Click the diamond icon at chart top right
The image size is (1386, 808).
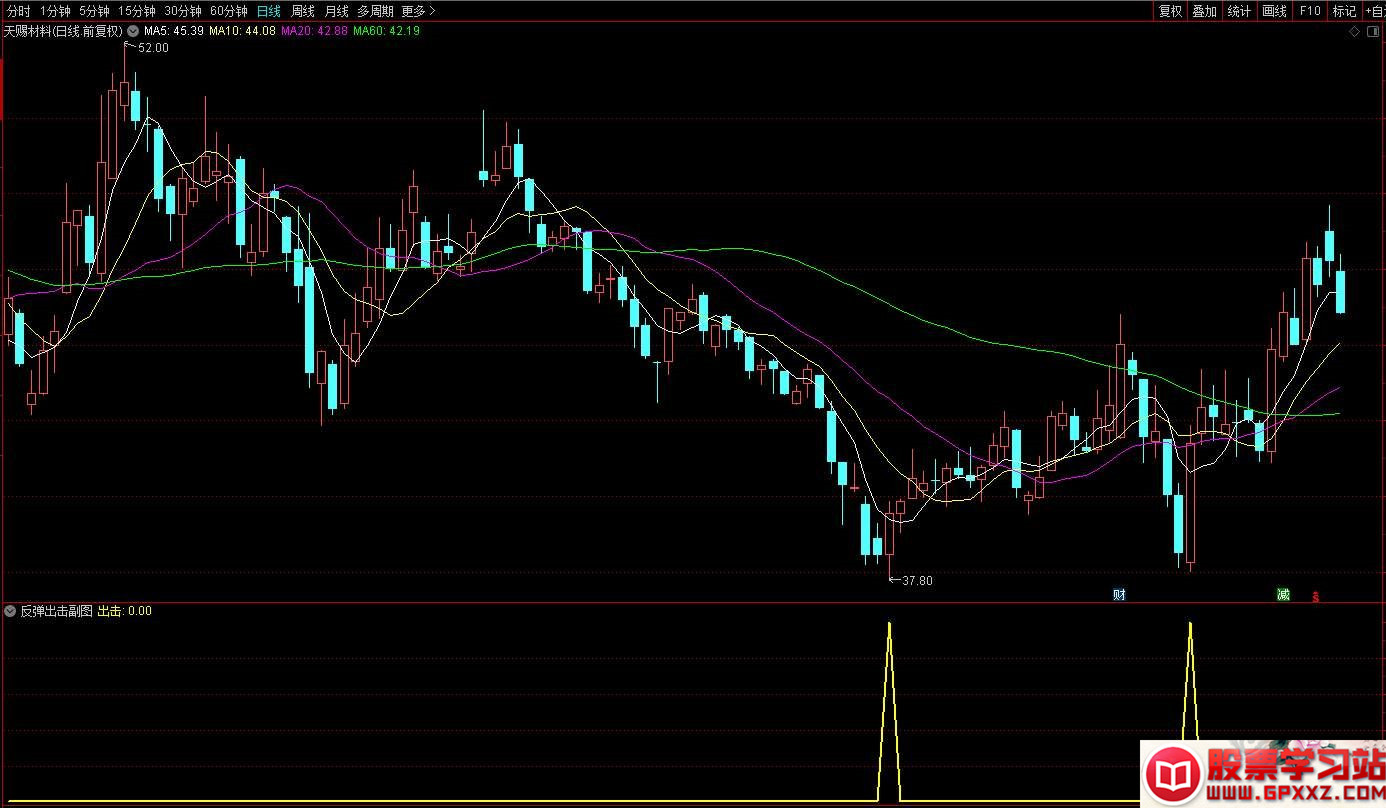click(x=1355, y=32)
